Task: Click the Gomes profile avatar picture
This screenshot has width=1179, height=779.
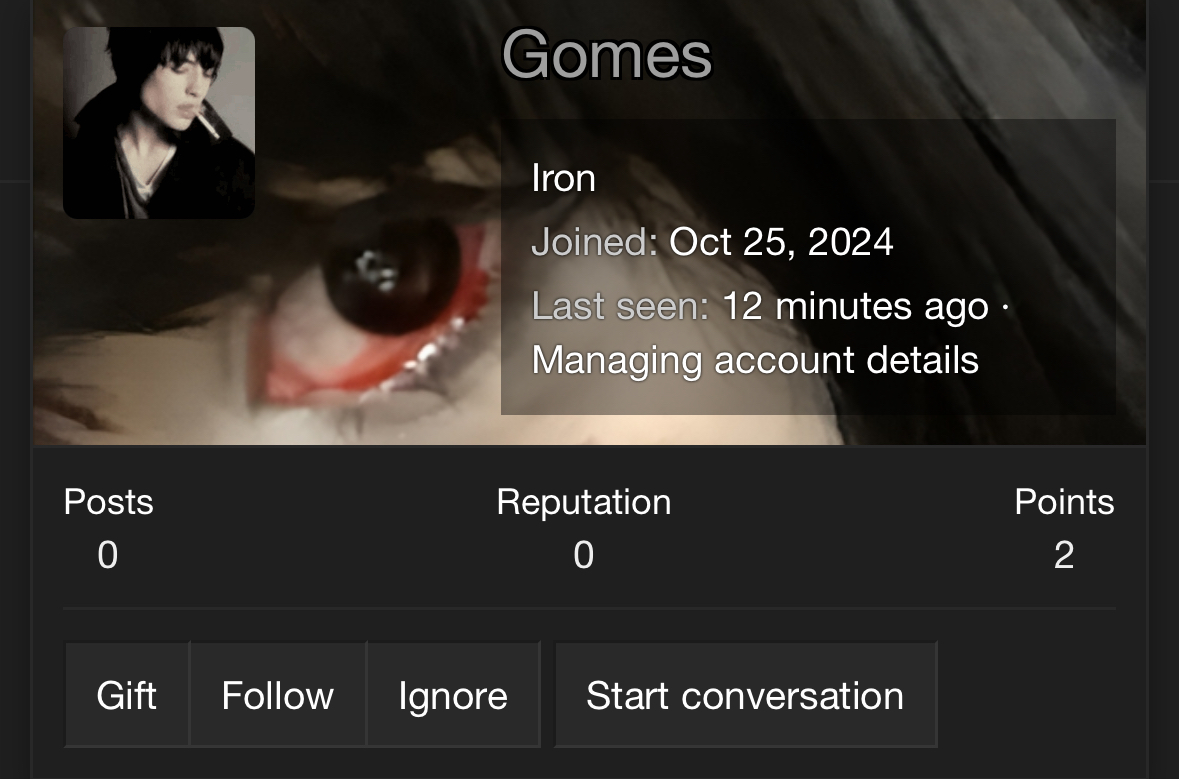Action: [x=159, y=122]
